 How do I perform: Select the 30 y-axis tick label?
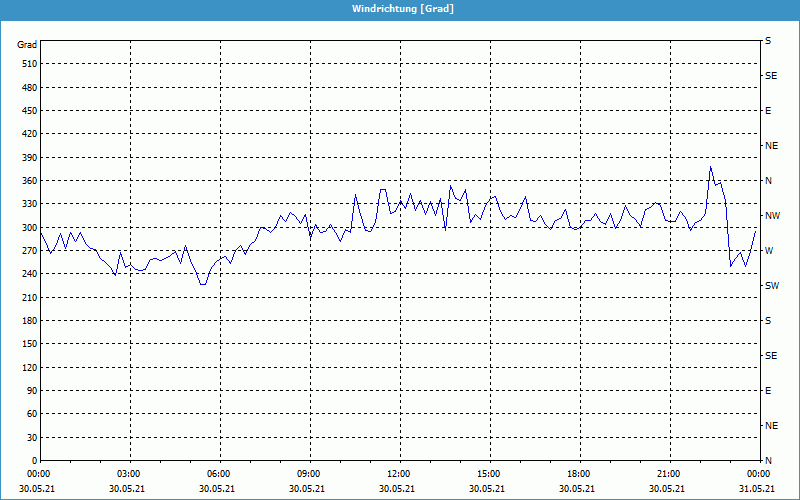coord(30,438)
